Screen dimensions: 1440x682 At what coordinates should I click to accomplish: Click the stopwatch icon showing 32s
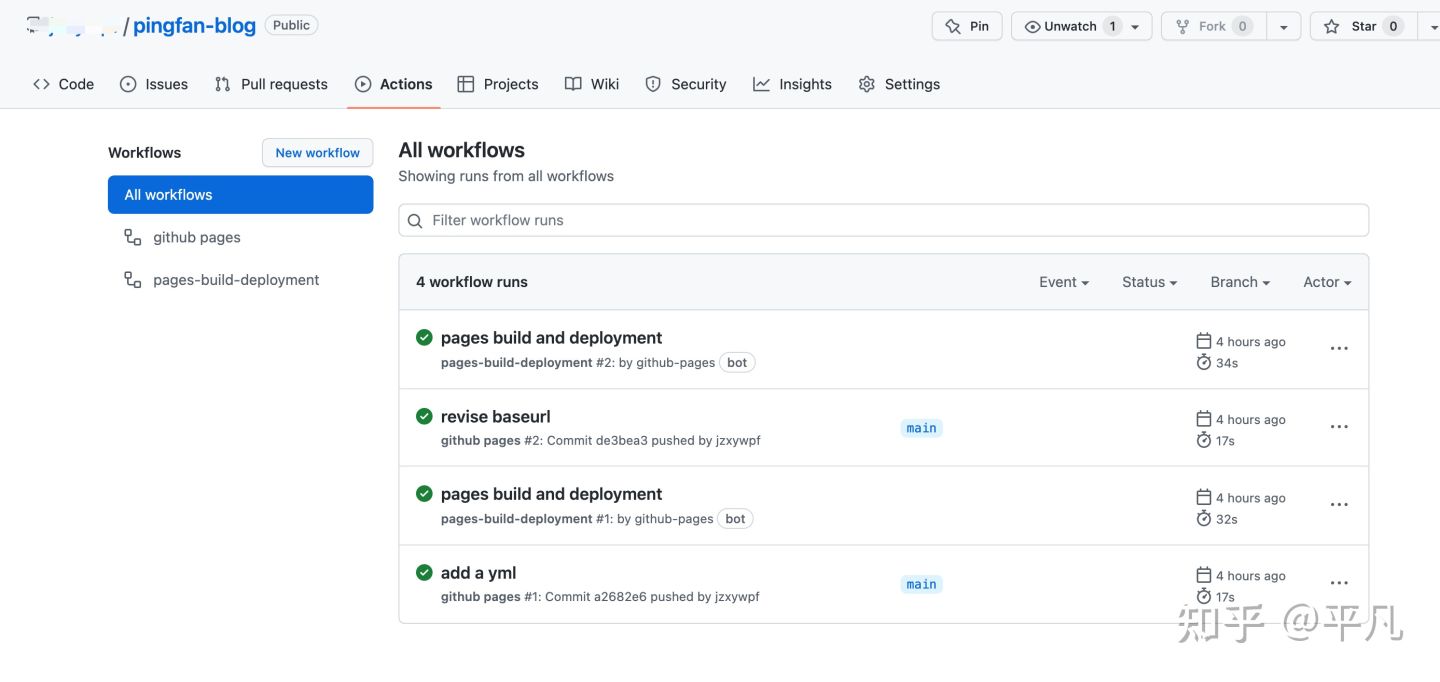point(1204,518)
